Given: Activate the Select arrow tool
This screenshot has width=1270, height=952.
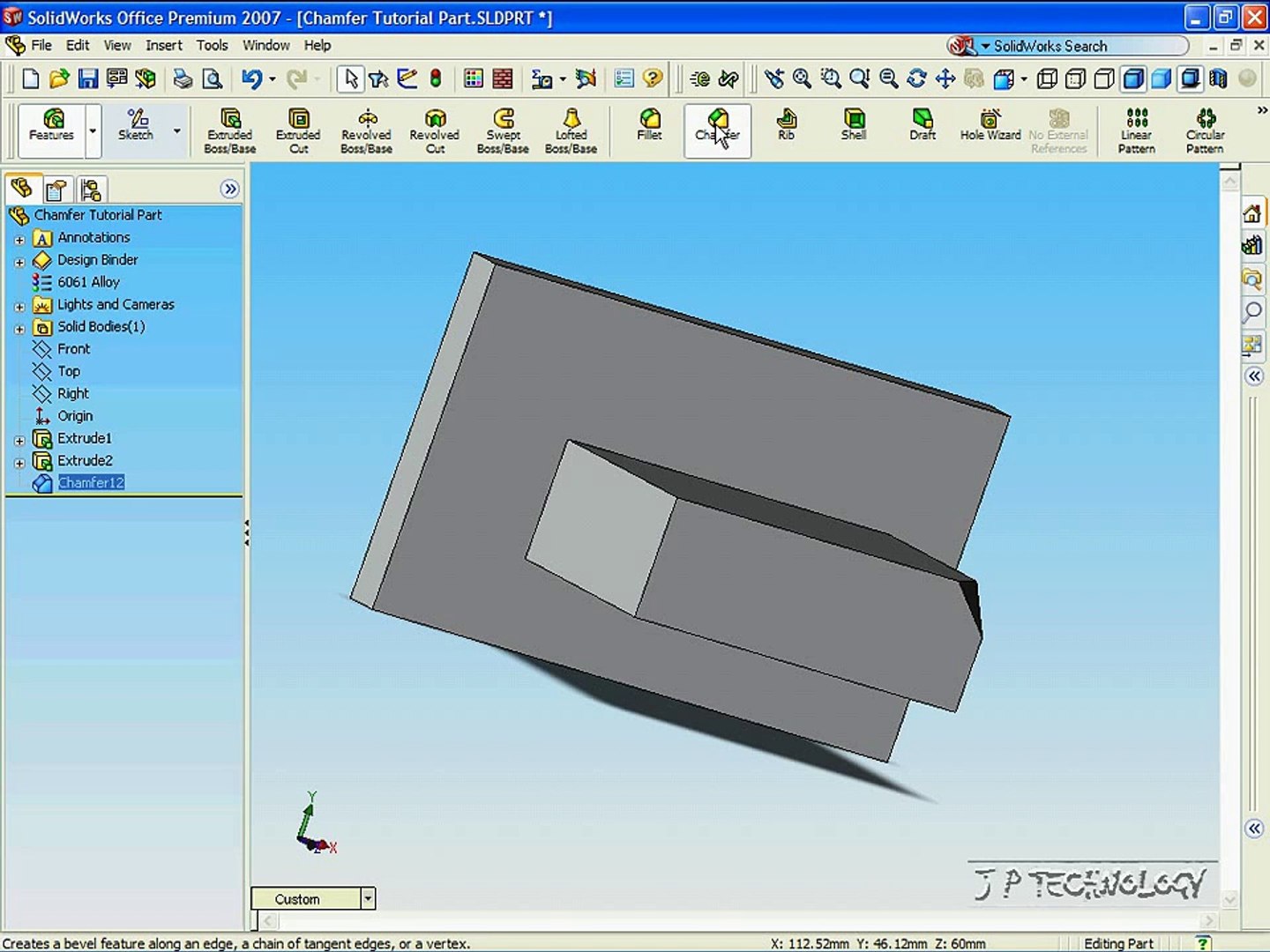Looking at the screenshot, I should [x=350, y=79].
